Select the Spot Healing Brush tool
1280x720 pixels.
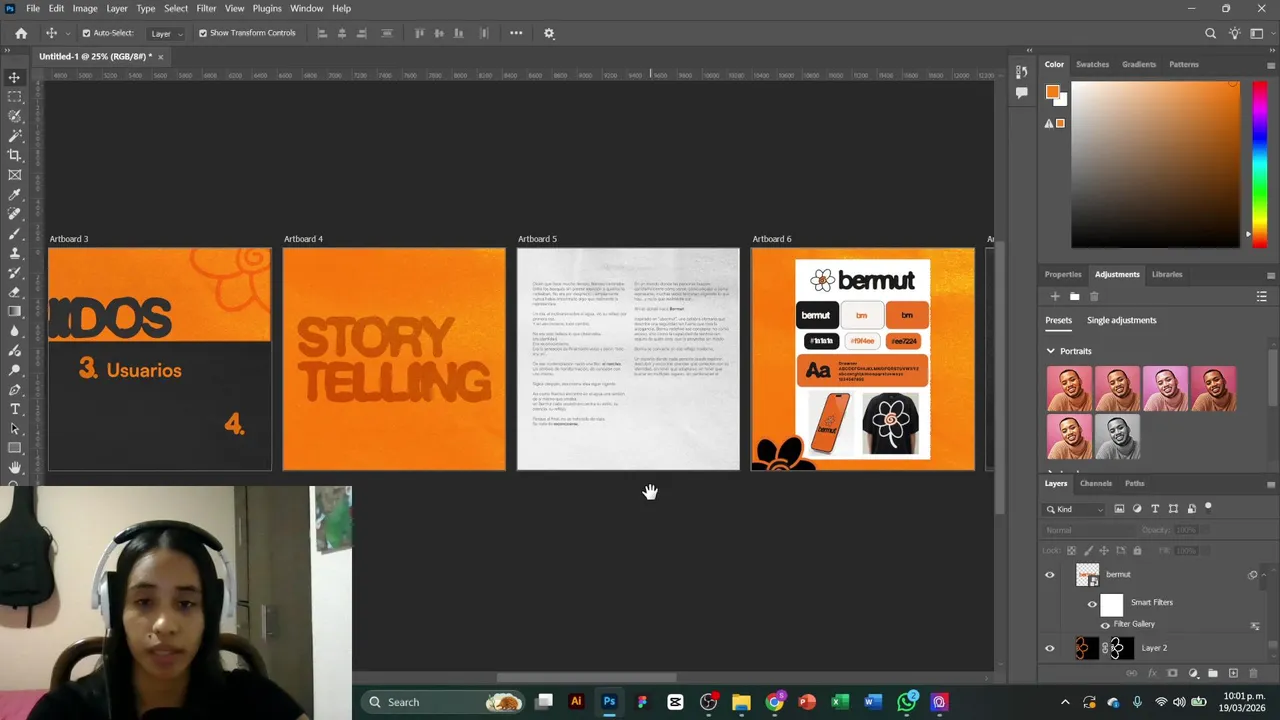(15, 214)
